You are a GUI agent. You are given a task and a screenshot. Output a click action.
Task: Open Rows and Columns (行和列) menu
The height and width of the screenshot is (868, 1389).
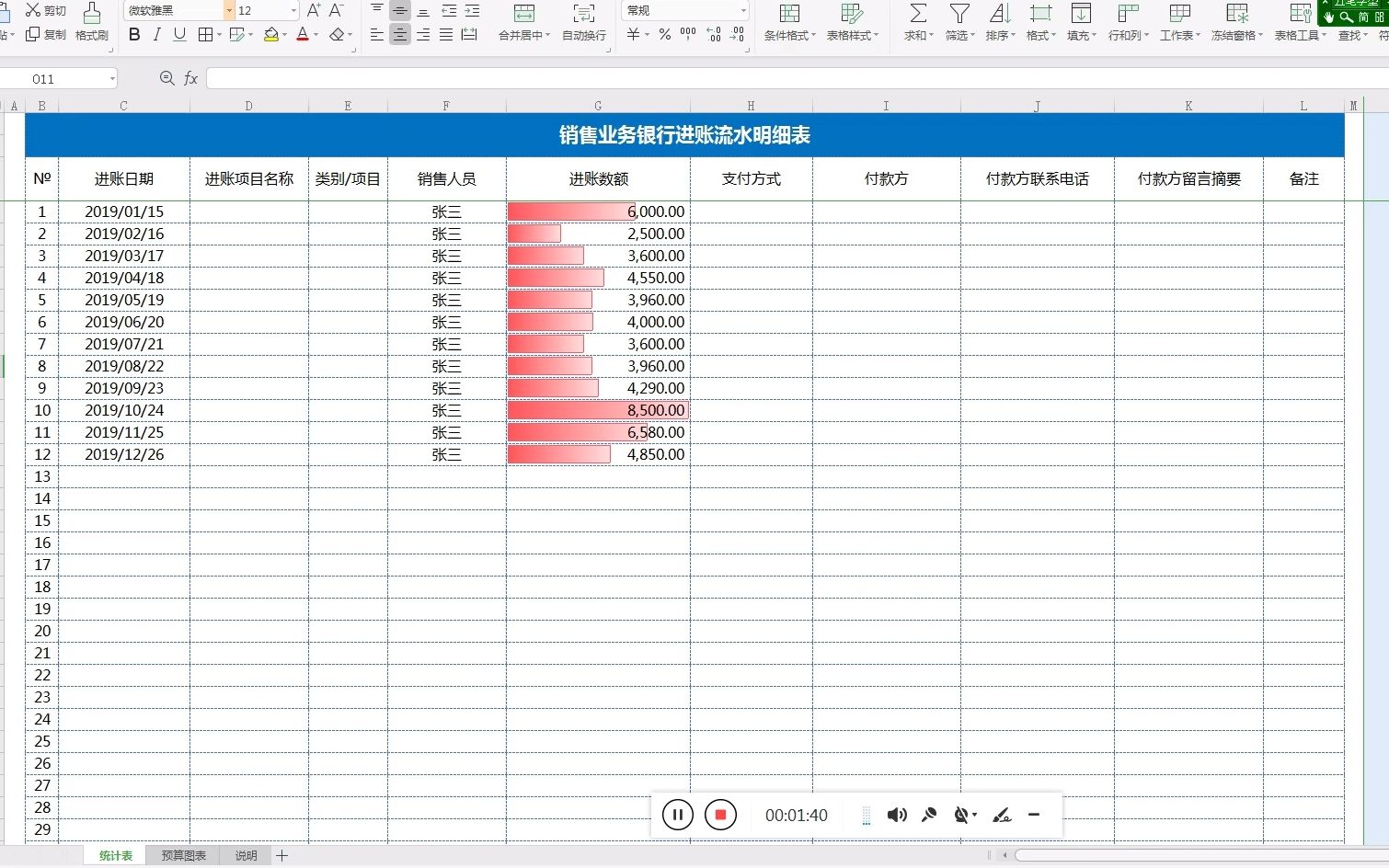click(x=1128, y=22)
